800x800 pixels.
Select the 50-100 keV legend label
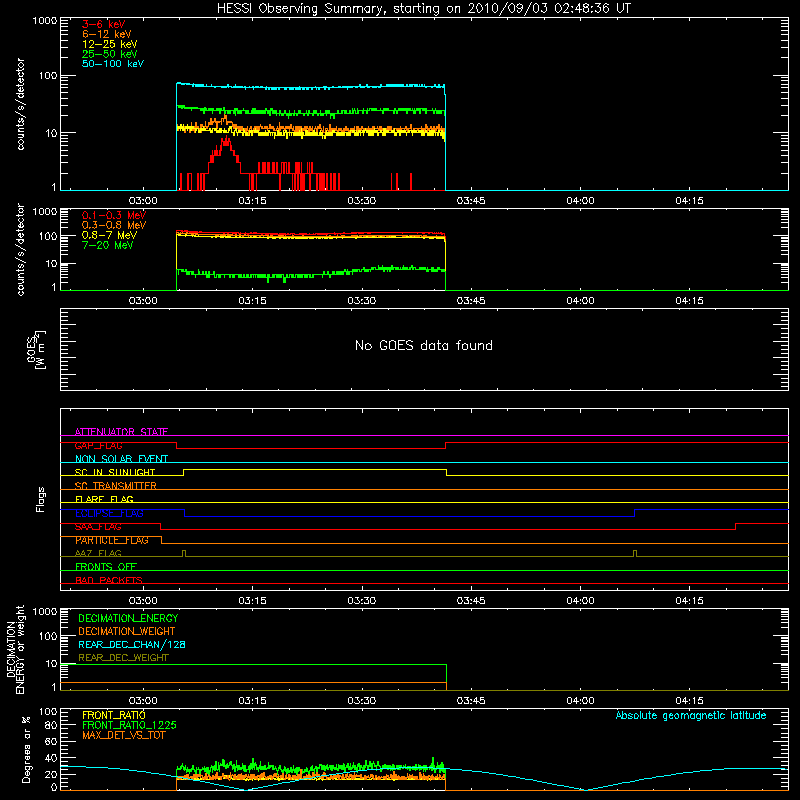113,64
